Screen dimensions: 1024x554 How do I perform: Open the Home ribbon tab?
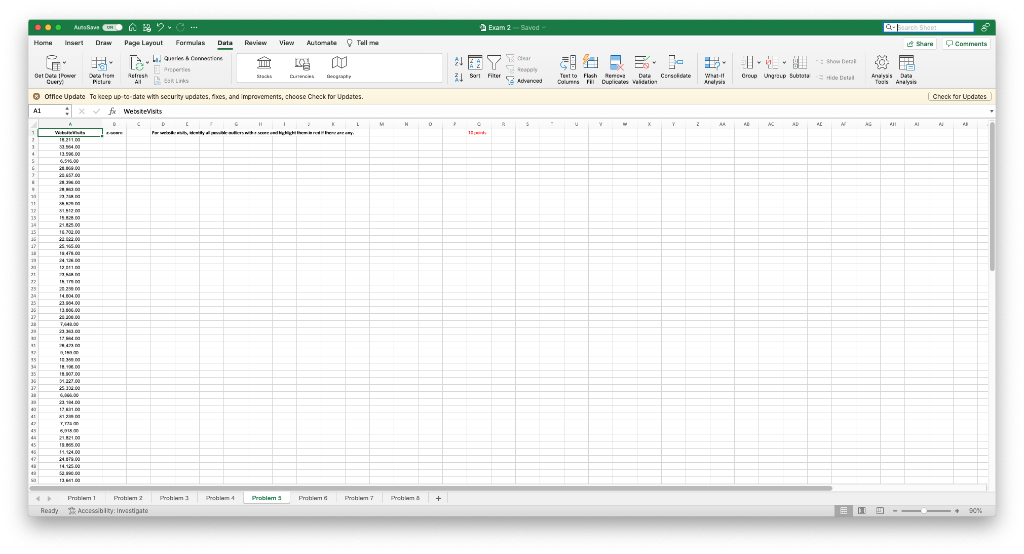click(43, 43)
